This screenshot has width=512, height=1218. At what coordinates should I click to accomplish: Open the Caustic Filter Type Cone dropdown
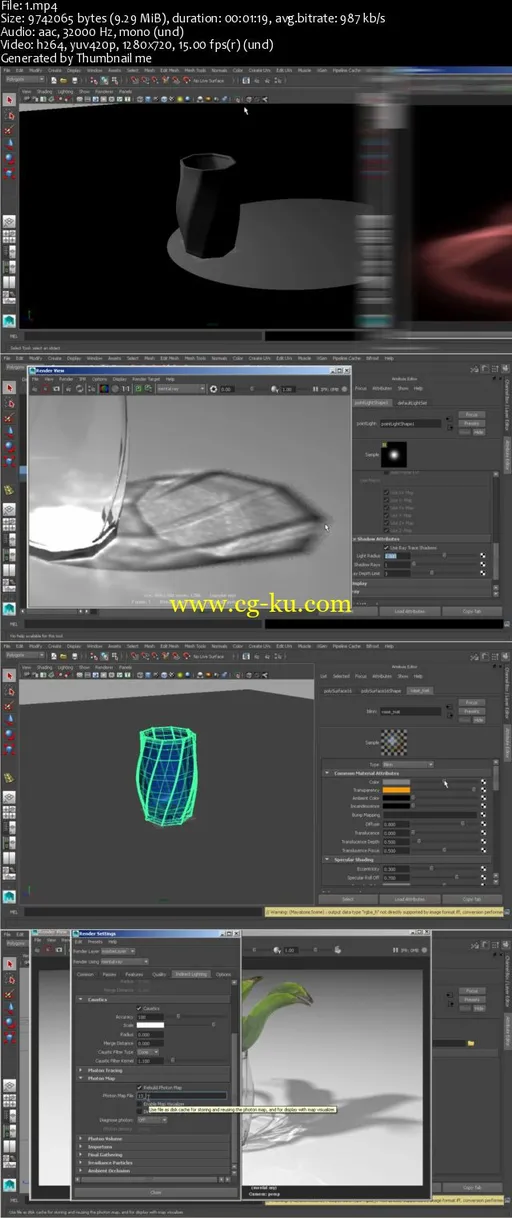149,1051
